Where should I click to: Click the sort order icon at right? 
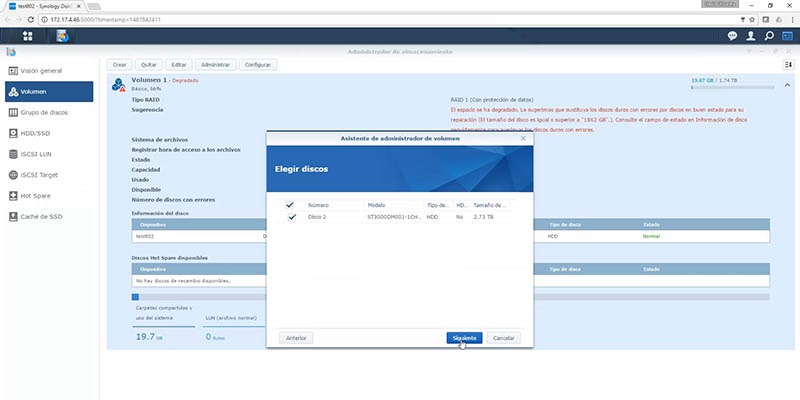tap(789, 65)
